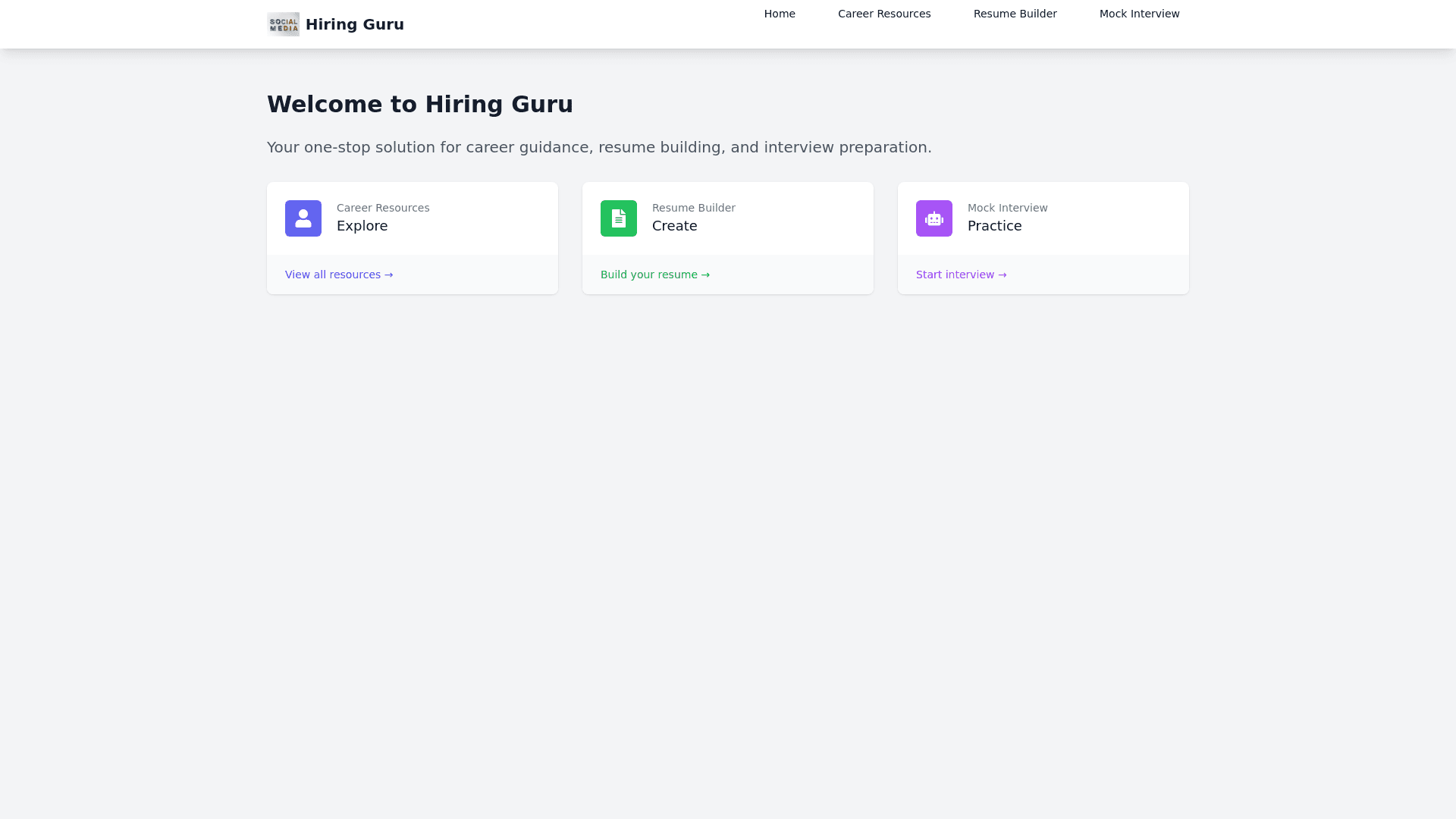Click the Hiring Guru logo image
This screenshot has height=819, width=1456.
(x=283, y=24)
